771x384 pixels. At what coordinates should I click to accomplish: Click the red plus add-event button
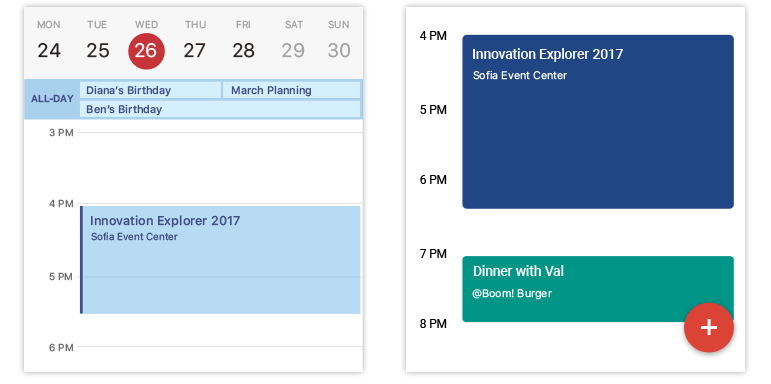709,327
